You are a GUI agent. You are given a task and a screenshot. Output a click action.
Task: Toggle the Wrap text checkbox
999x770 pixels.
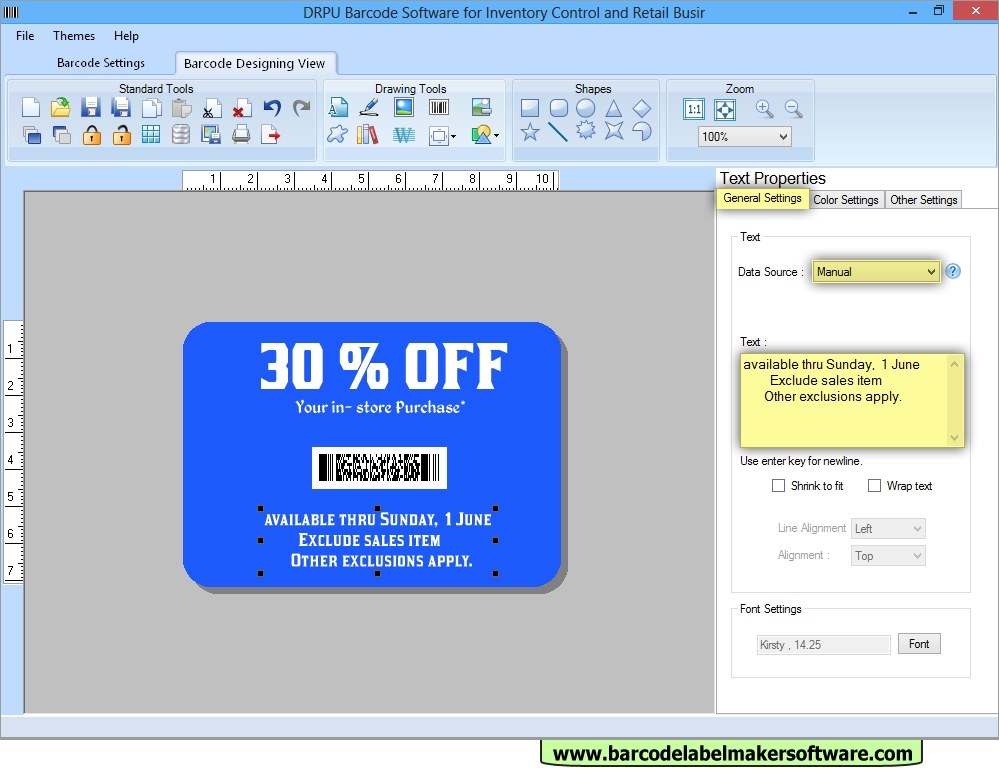pos(874,486)
